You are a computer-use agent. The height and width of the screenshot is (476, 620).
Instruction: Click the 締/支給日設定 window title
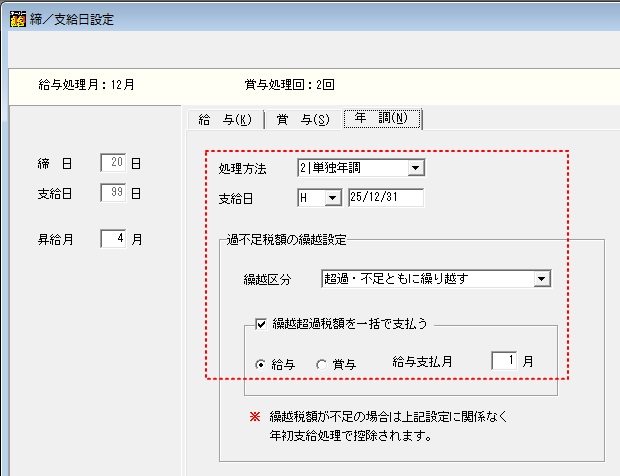point(72,19)
